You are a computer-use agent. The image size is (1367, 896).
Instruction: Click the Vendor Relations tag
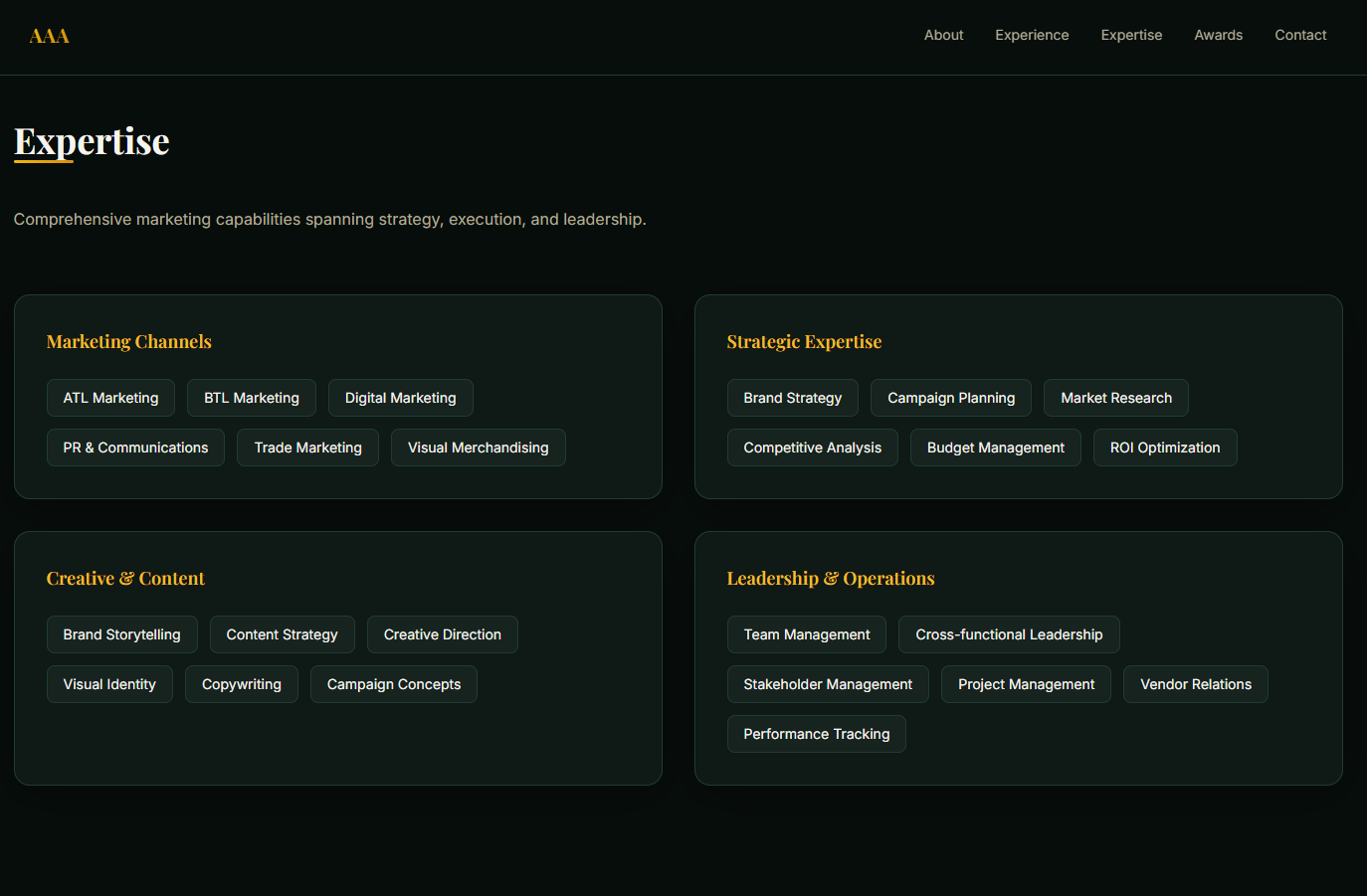click(x=1196, y=684)
